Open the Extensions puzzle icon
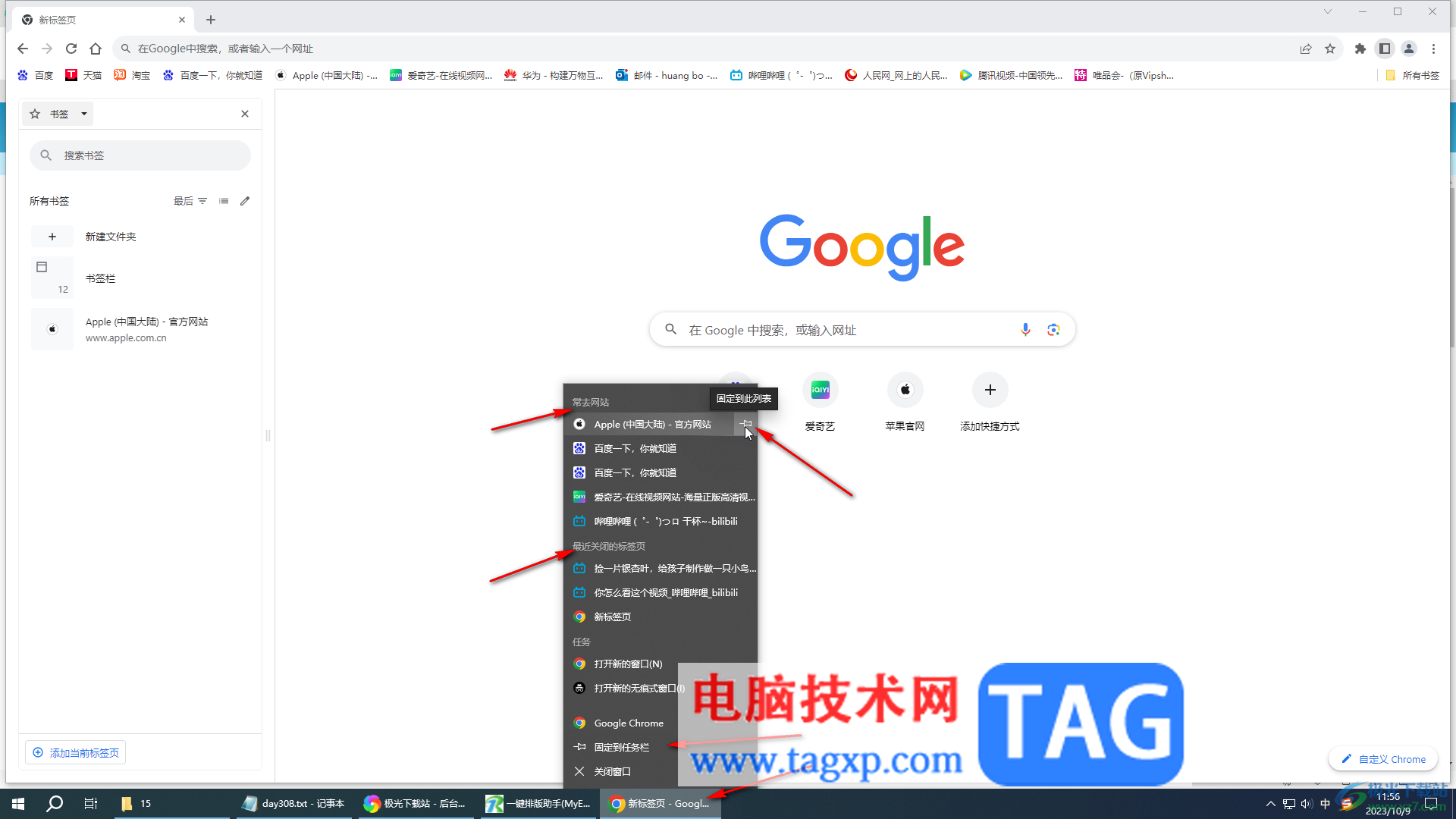Screen dimensions: 1456x819 coord(1360,49)
